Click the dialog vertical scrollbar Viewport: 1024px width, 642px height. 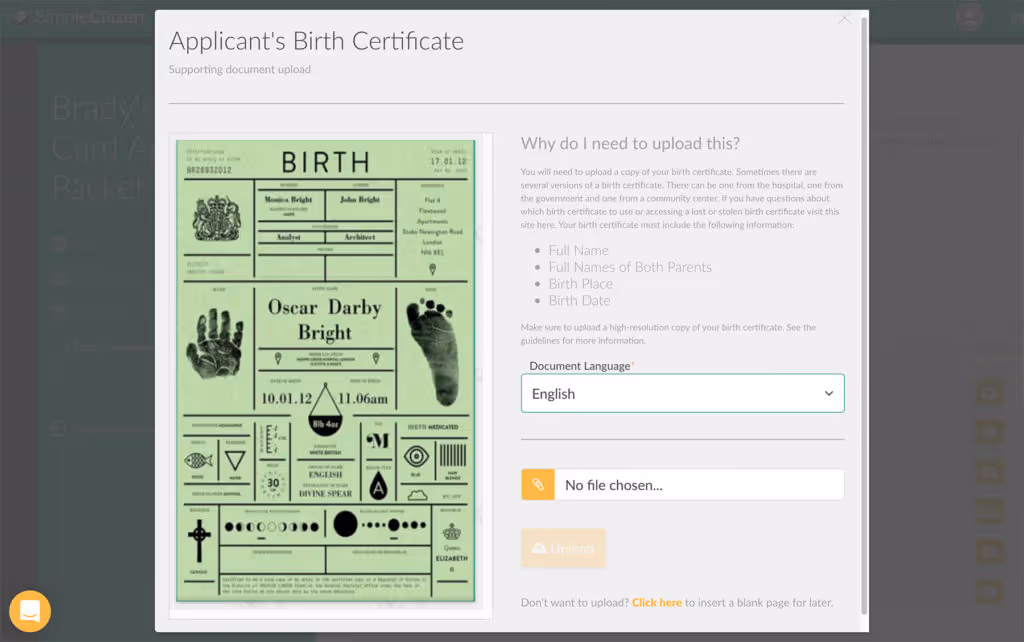click(864, 316)
